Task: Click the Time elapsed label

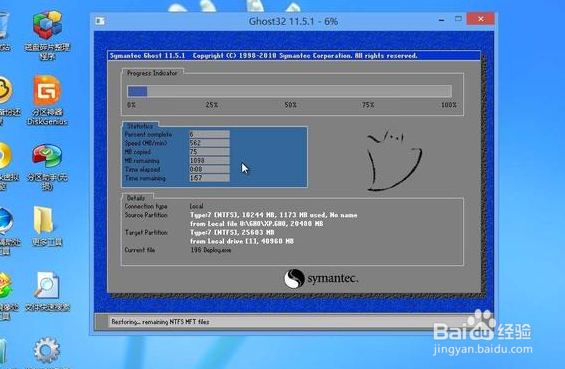Action: click(x=143, y=169)
